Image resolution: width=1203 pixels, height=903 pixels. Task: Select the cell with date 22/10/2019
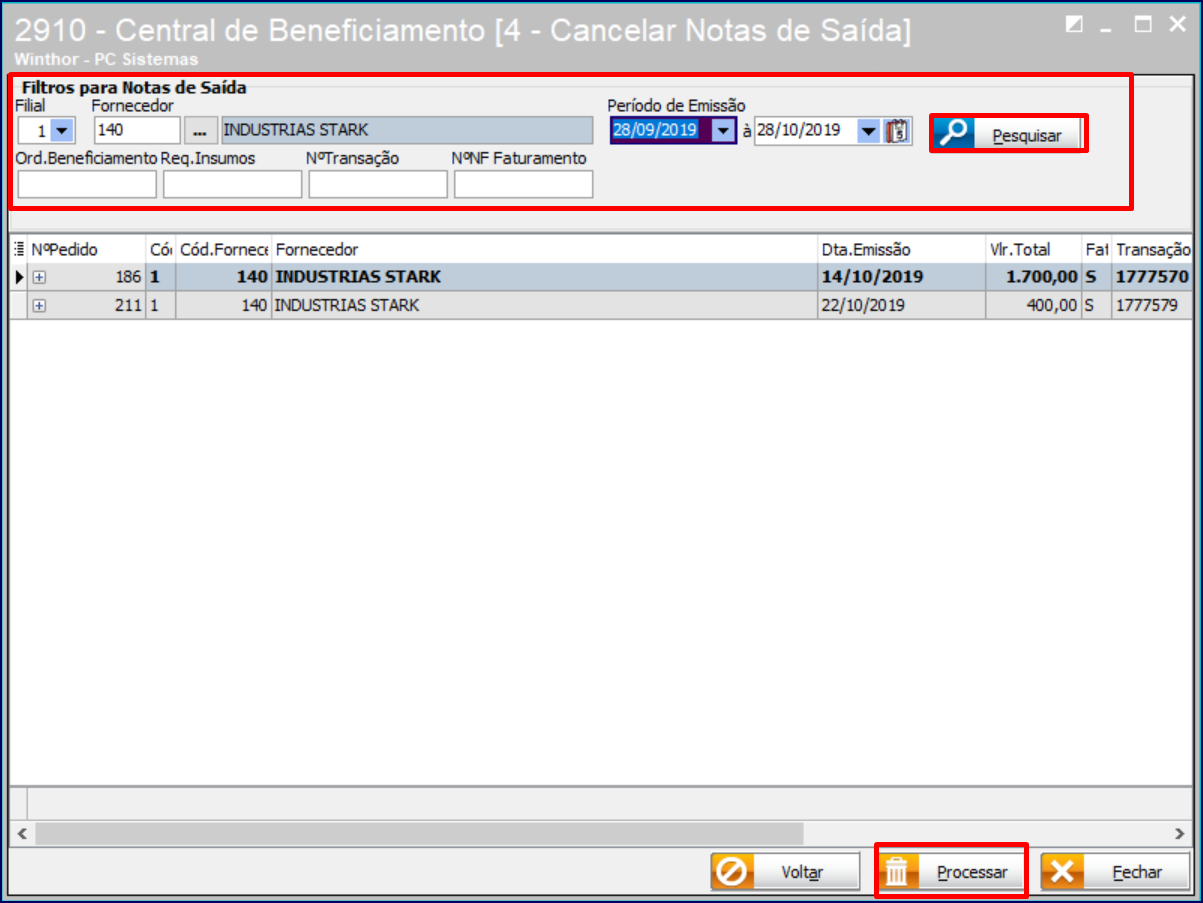click(901, 306)
